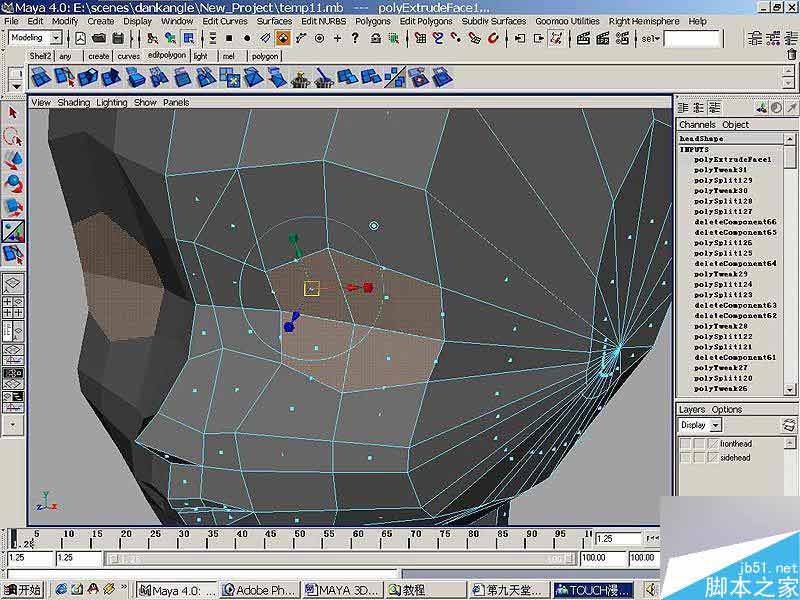Click the sel quick selection input field
The width and height of the screenshot is (800, 600).
coord(692,38)
